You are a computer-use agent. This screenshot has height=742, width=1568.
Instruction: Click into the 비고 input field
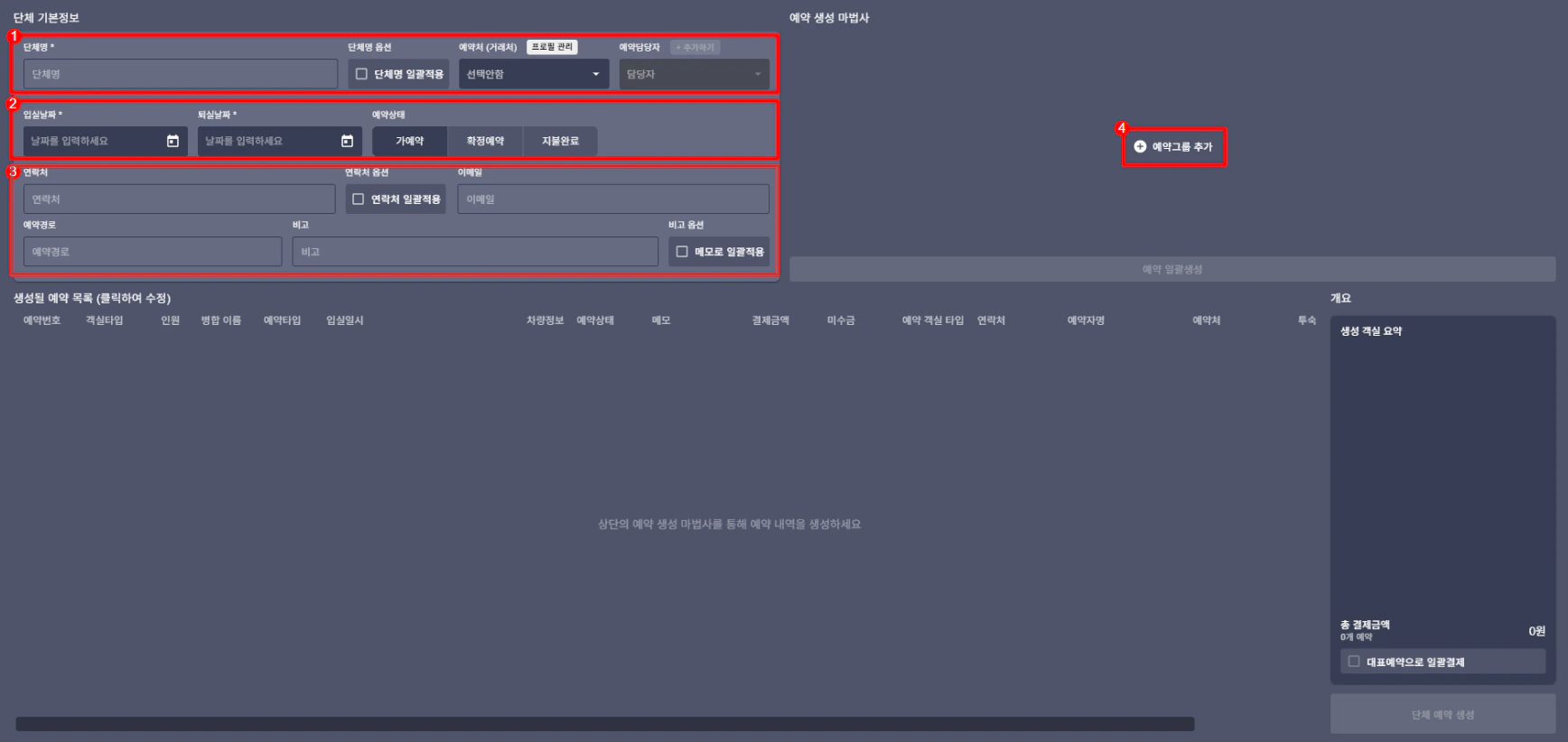click(x=475, y=252)
